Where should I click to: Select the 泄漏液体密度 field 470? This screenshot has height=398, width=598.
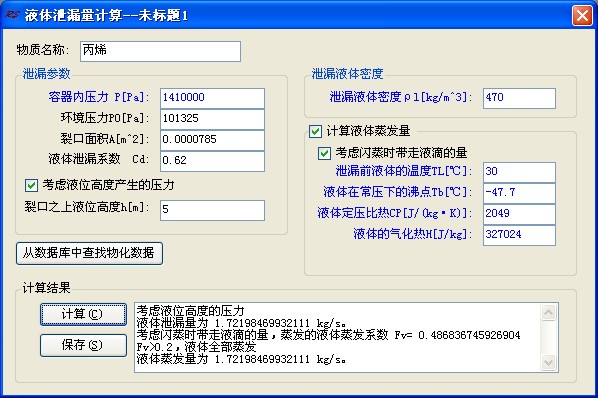tap(519, 98)
